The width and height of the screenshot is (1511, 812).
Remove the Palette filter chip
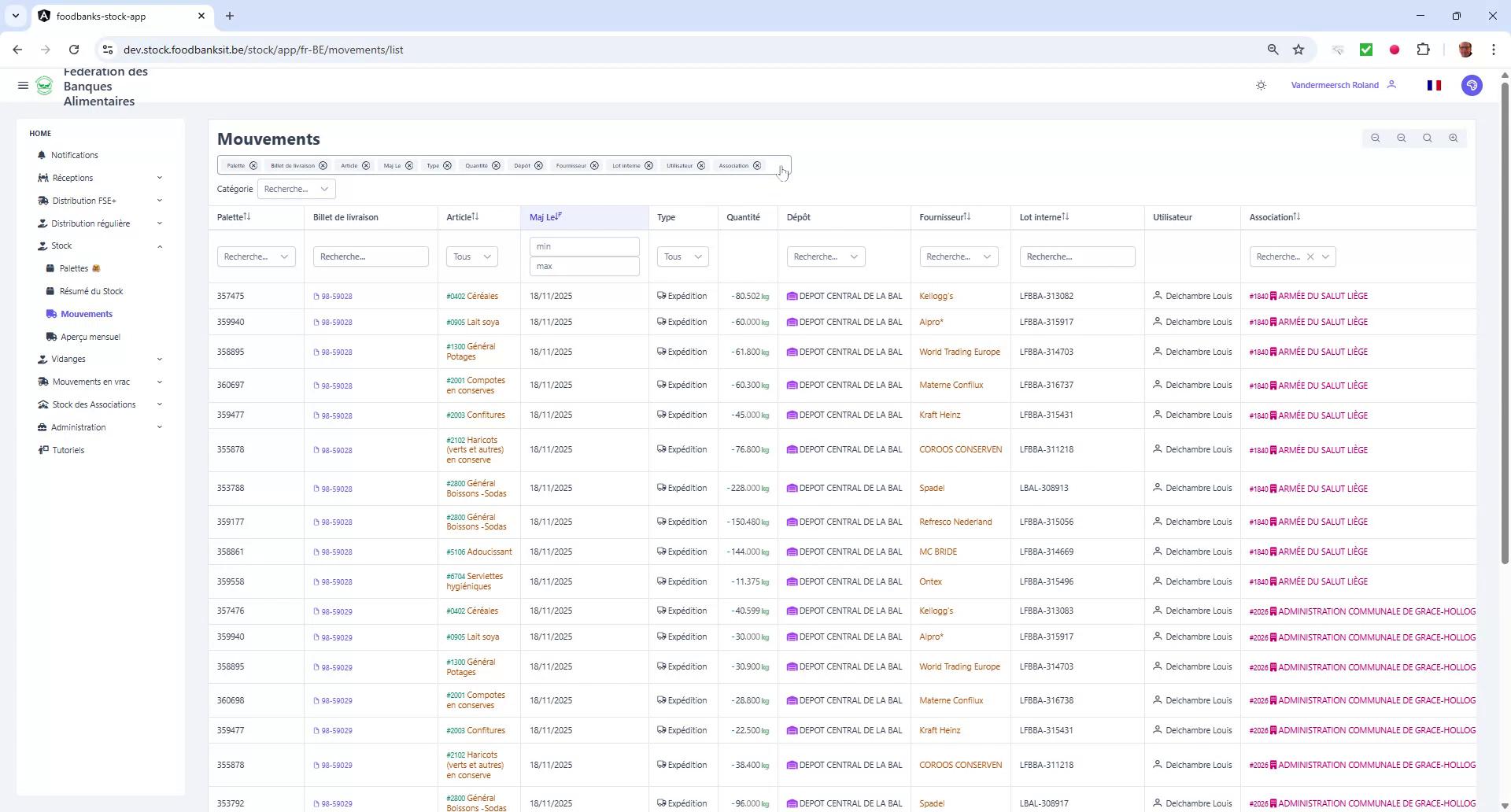253,165
